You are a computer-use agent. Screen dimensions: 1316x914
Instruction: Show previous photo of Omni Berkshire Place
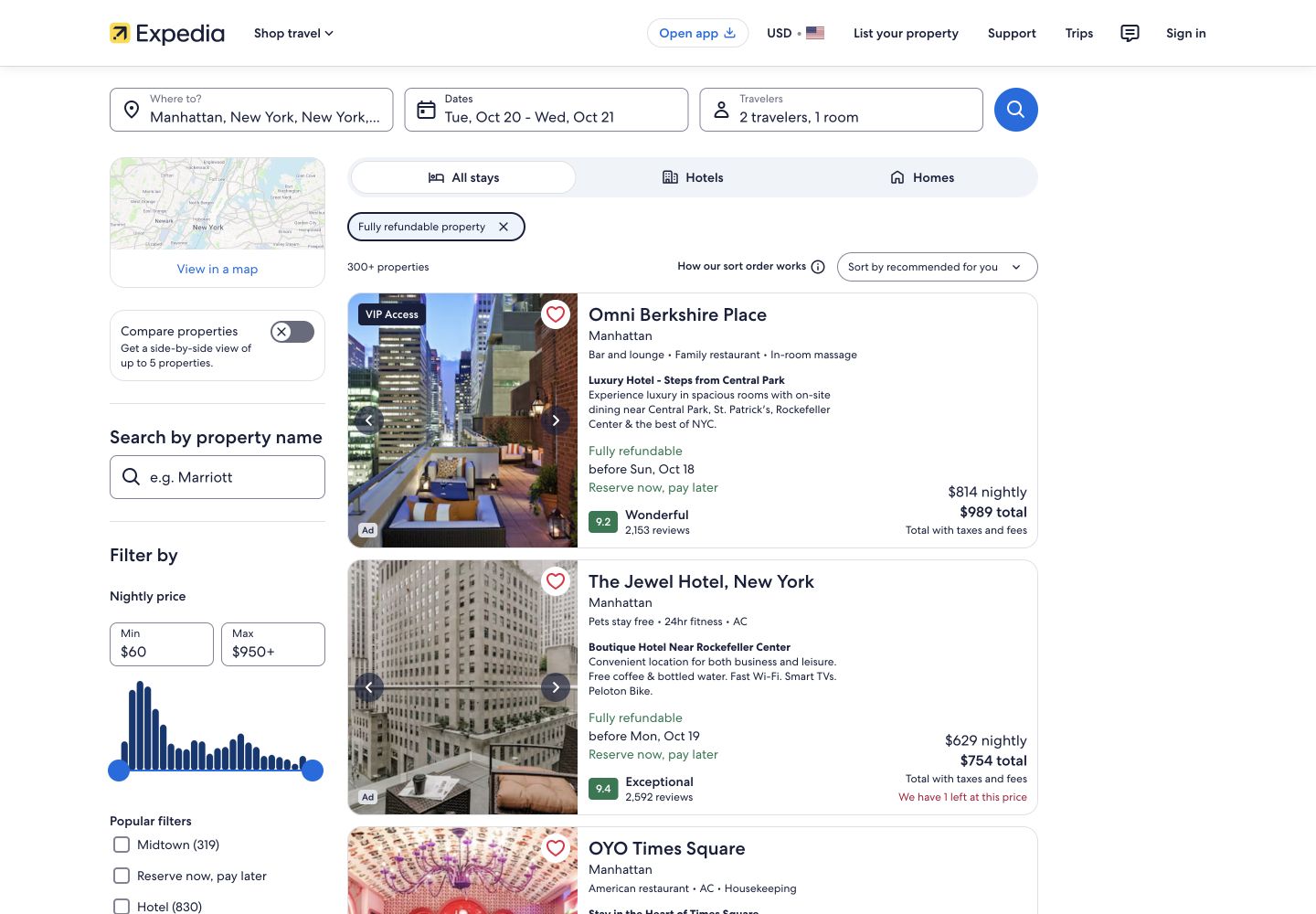coord(369,420)
